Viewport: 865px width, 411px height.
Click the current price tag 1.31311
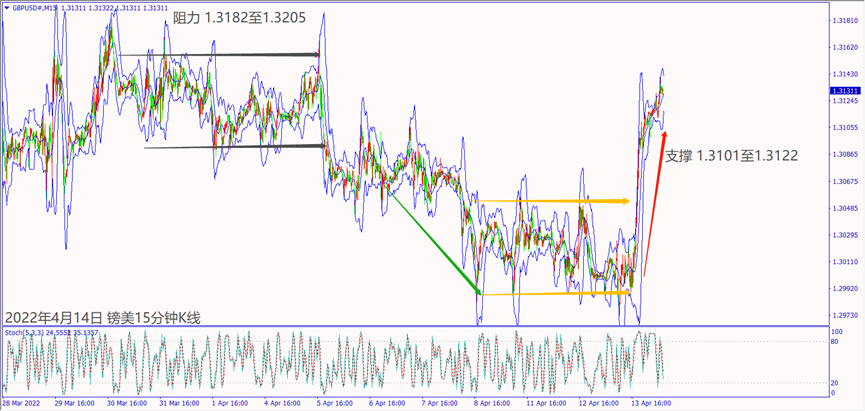click(x=845, y=90)
